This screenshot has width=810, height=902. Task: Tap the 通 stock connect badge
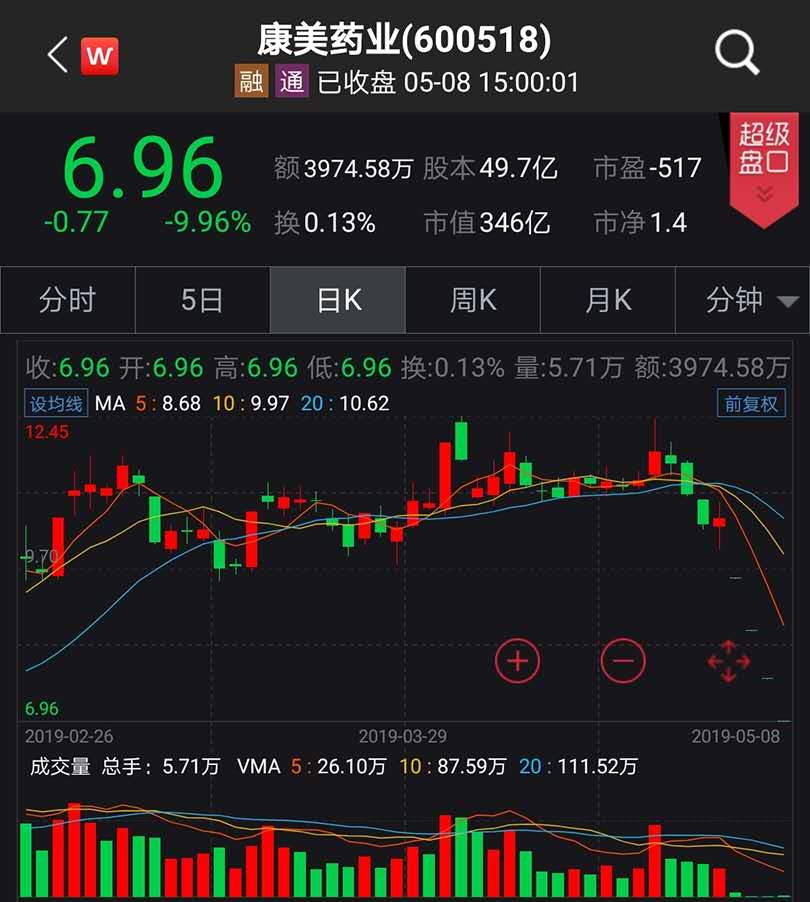point(292,81)
